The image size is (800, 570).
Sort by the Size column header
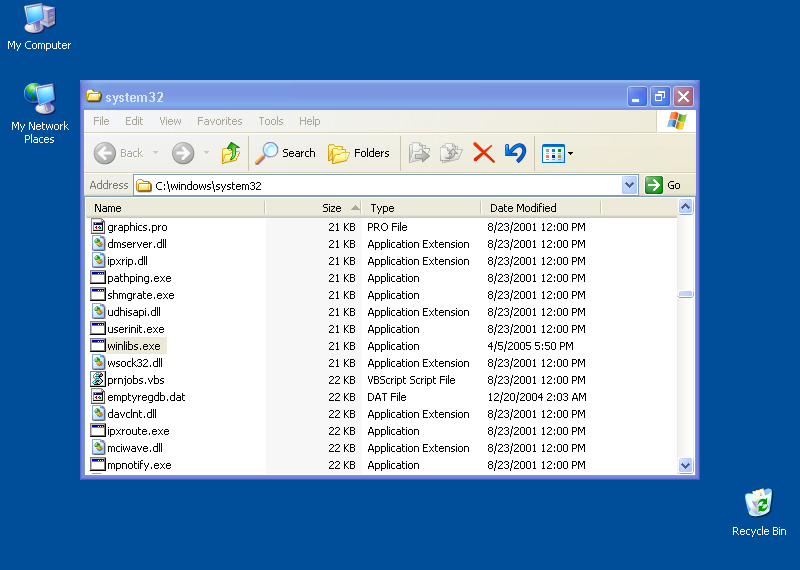314,208
